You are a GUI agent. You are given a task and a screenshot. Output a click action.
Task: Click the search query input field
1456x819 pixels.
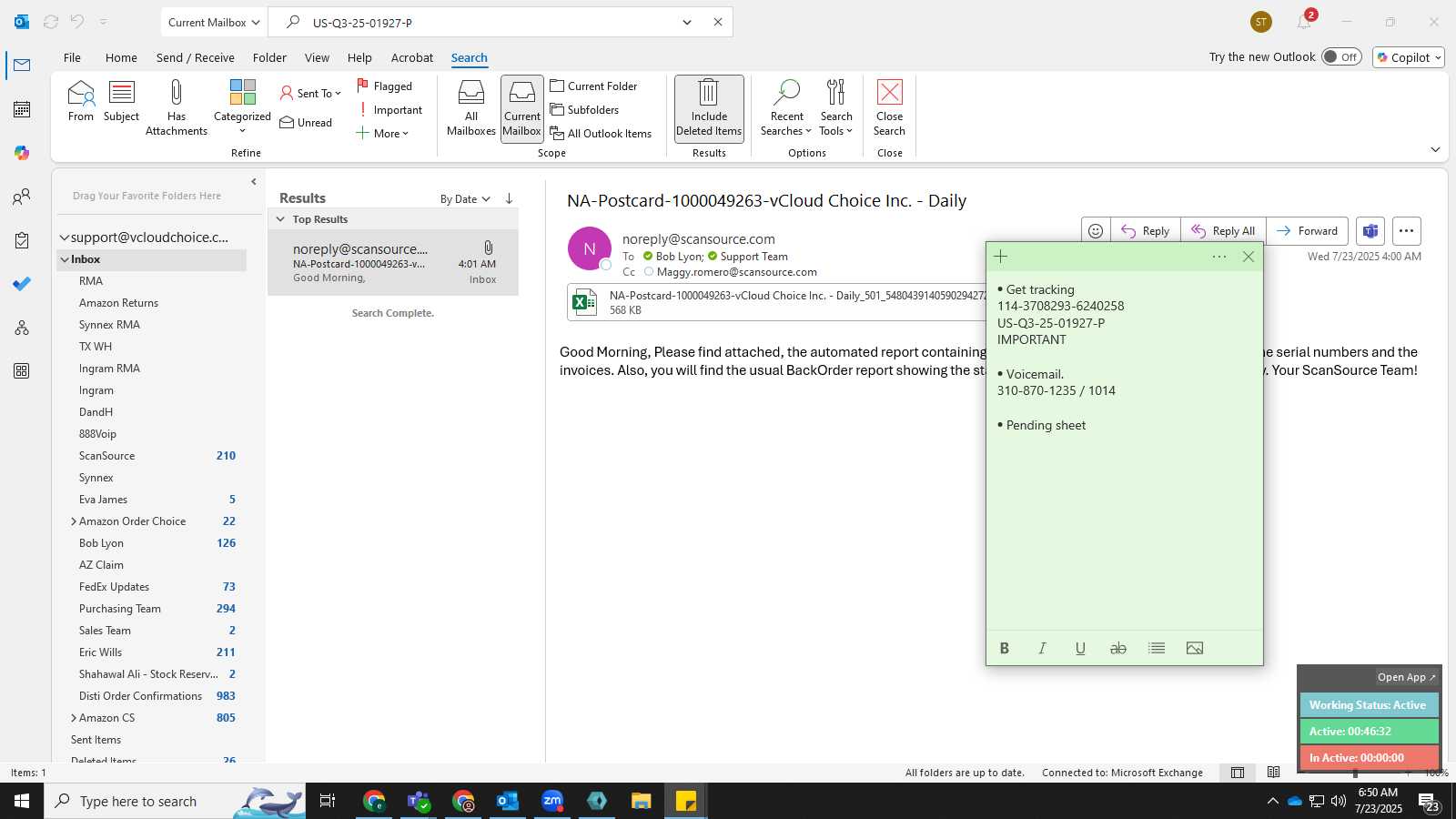tap(491, 22)
